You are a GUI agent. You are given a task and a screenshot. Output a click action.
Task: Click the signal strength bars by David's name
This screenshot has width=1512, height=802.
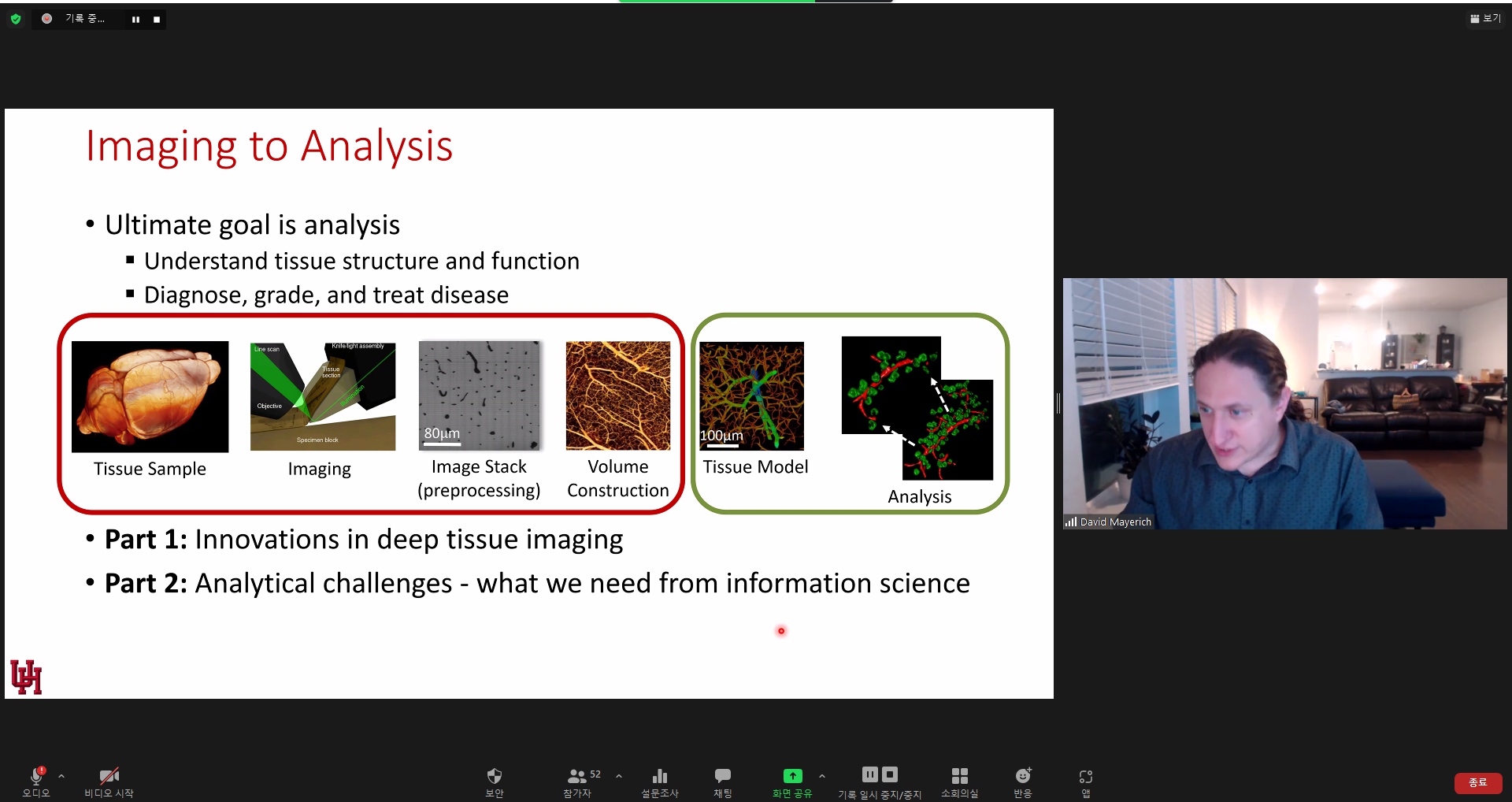click(1071, 522)
